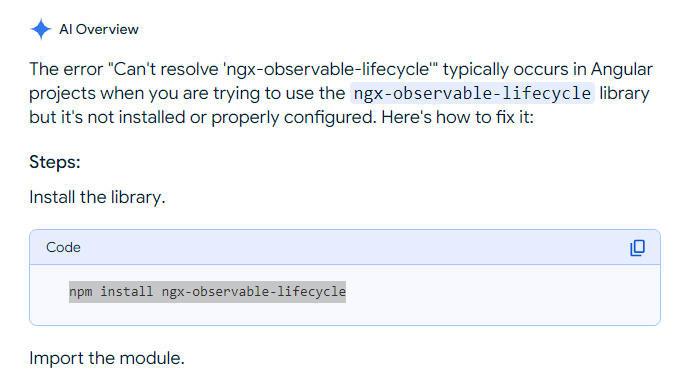Click the inline ngx-observable-lifecycle code chip

[x=472, y=93]
